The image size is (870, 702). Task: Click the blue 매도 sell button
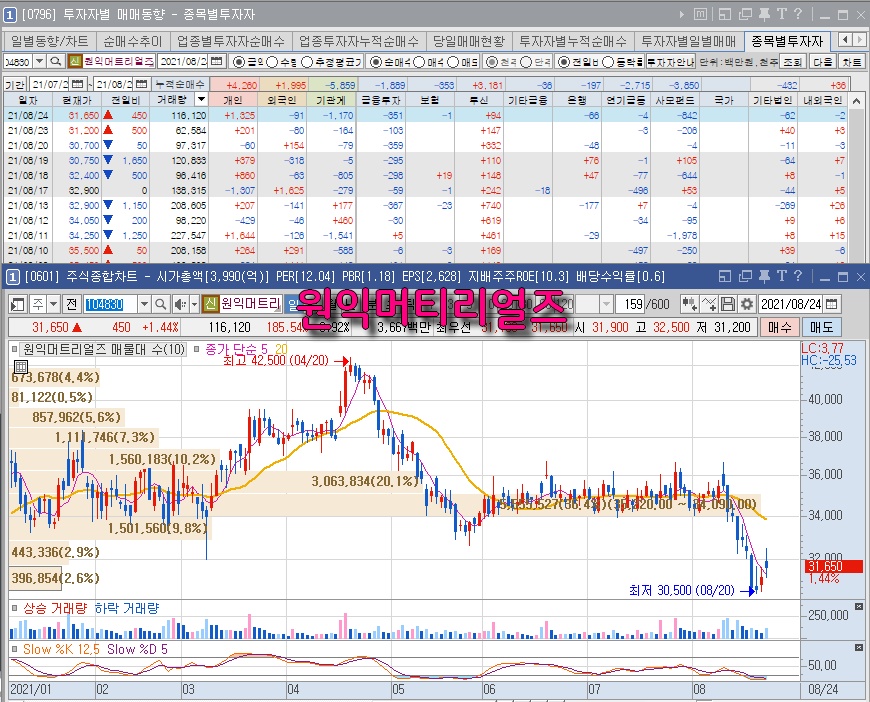(821, 327)
